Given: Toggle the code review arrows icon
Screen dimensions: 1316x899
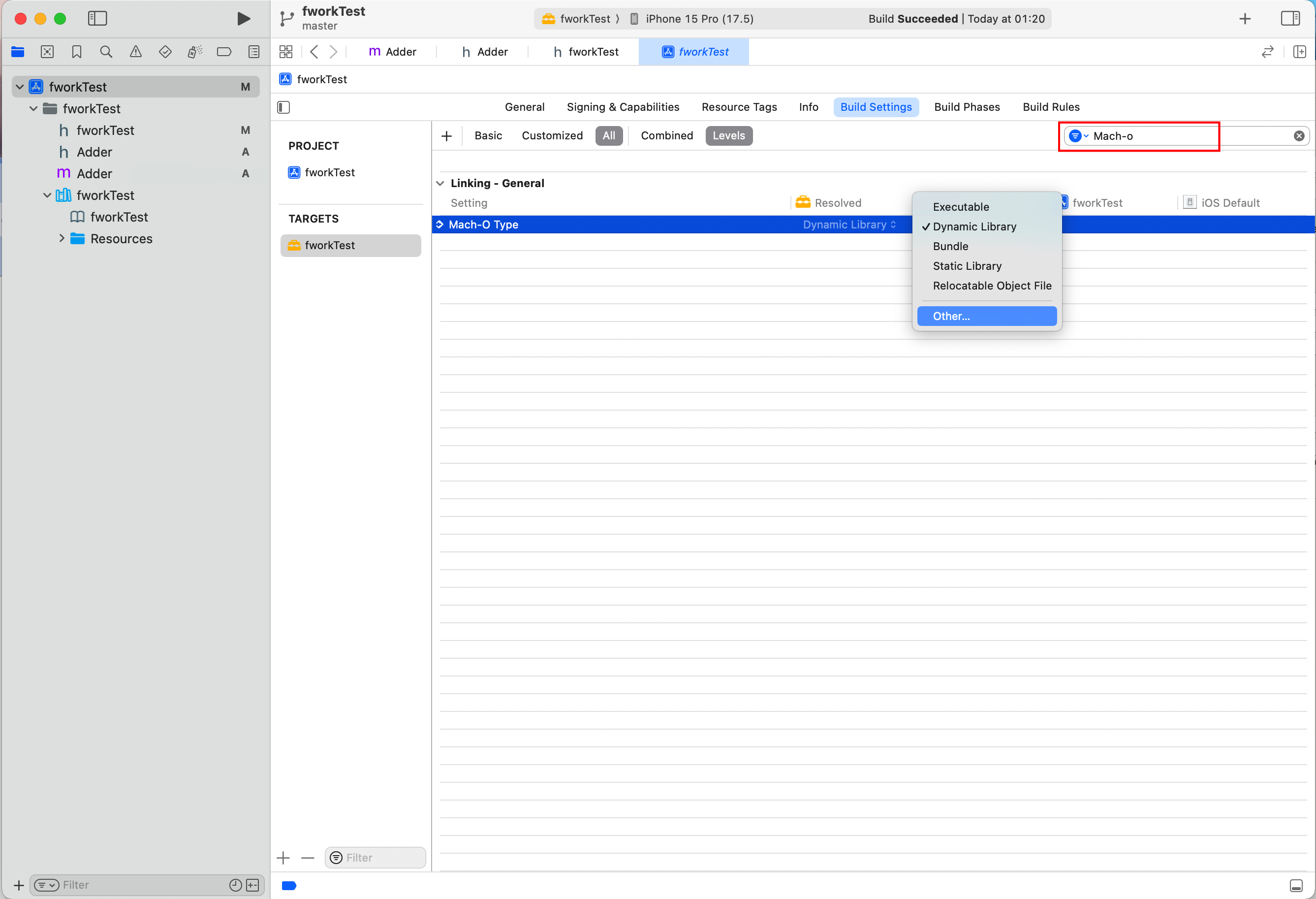Looking at the screenshot, I should point(1267,52).
